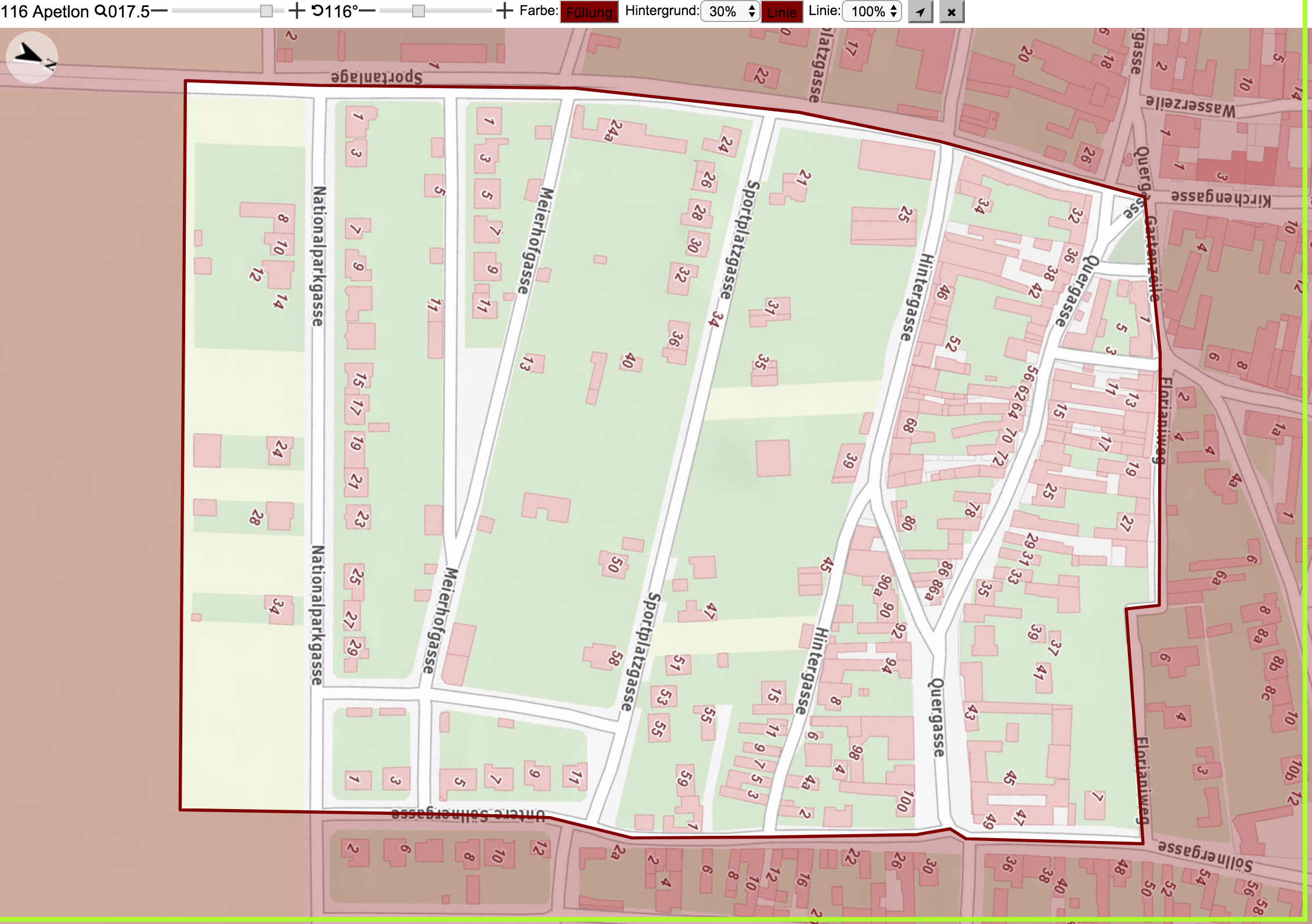Screen dimensions: 1312x924
Task: Click the rotation minus icon
Action: click(367, 11)
